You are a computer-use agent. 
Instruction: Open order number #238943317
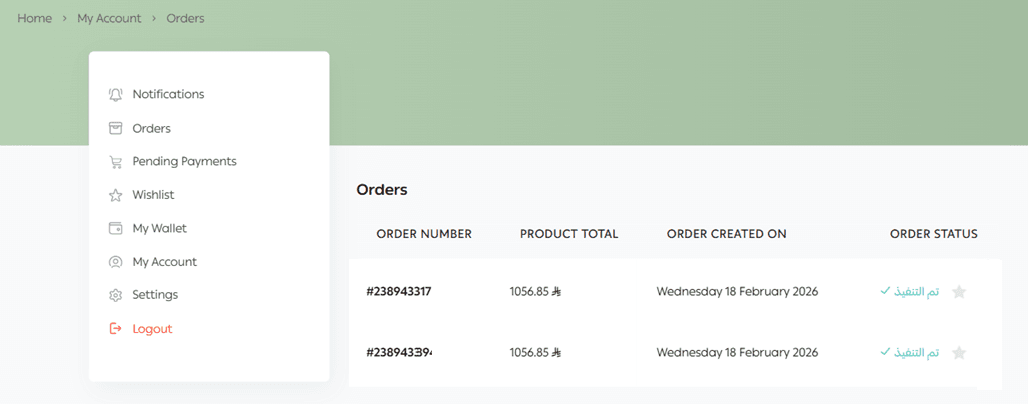pyautogui.click(x=398, y=292)
